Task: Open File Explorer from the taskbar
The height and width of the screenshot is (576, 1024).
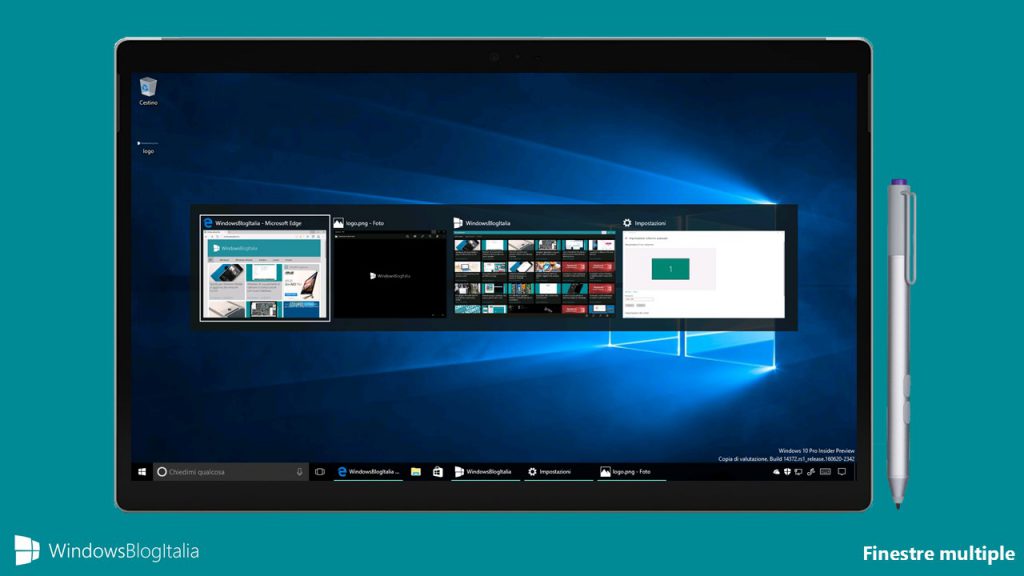Action: tap(416, 472)
